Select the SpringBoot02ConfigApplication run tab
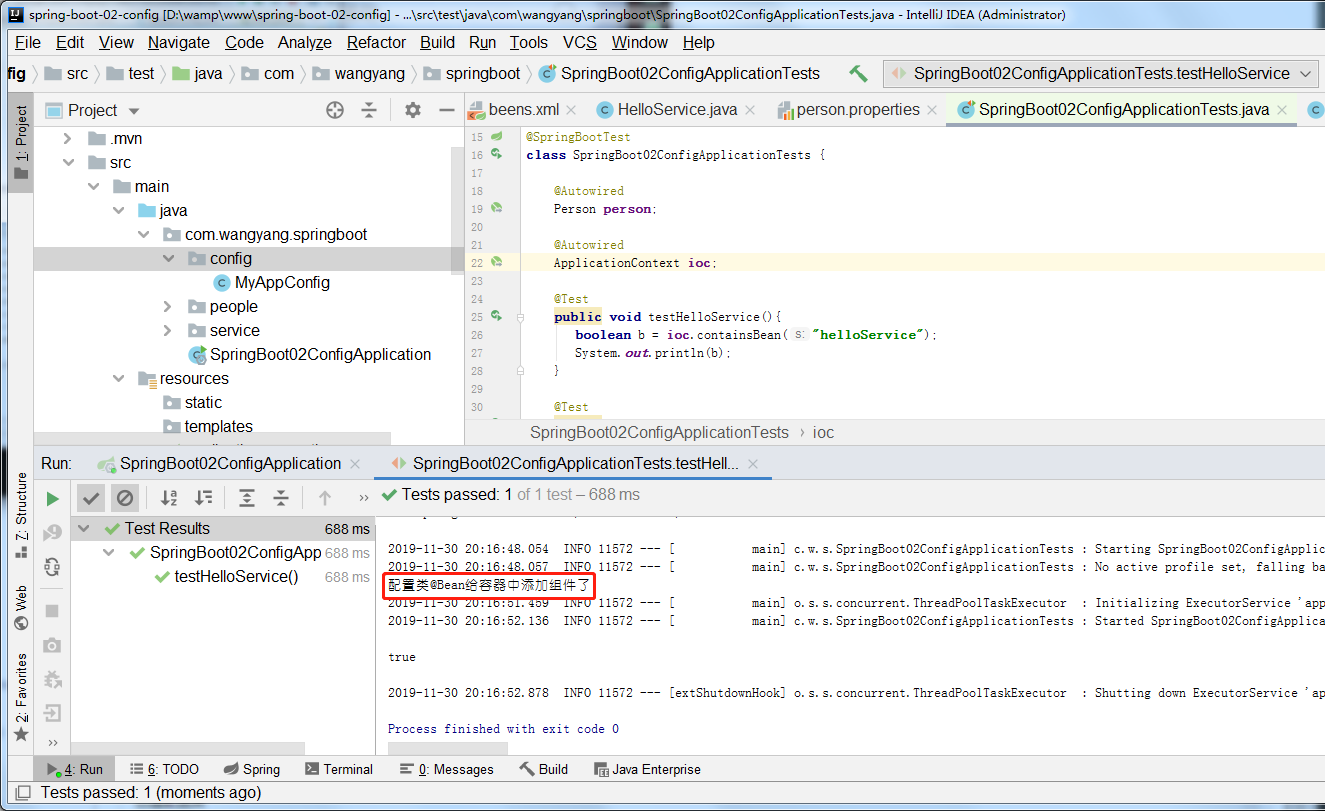Image resolution: width=1325 pixels, height=811 pixels. tap(230, 464)
